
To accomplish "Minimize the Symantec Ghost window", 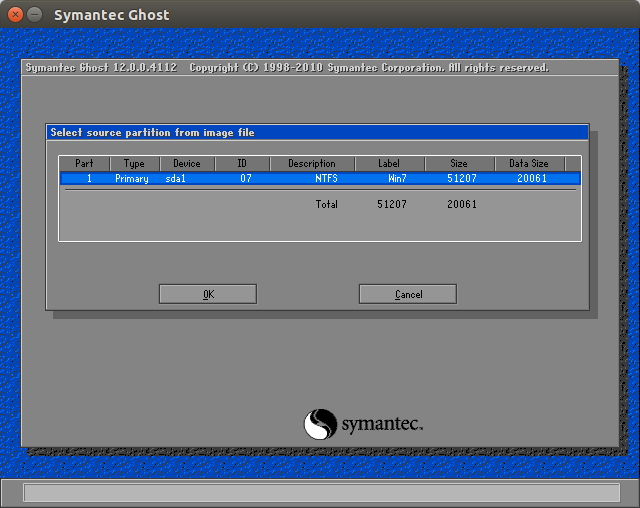I will click(x=35, y=15).
